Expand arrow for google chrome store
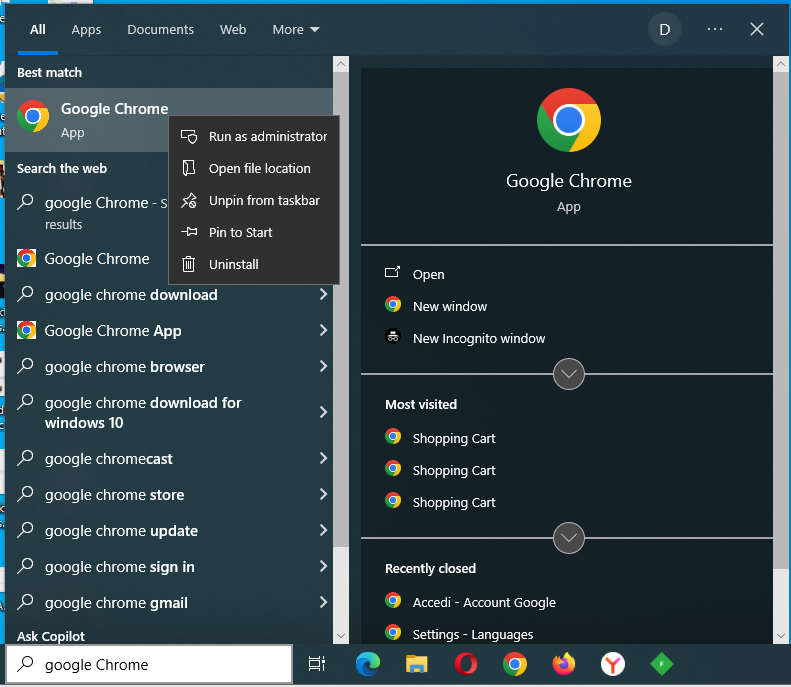Viewport: 791px width, 687px height. click(x=323, y=494)
